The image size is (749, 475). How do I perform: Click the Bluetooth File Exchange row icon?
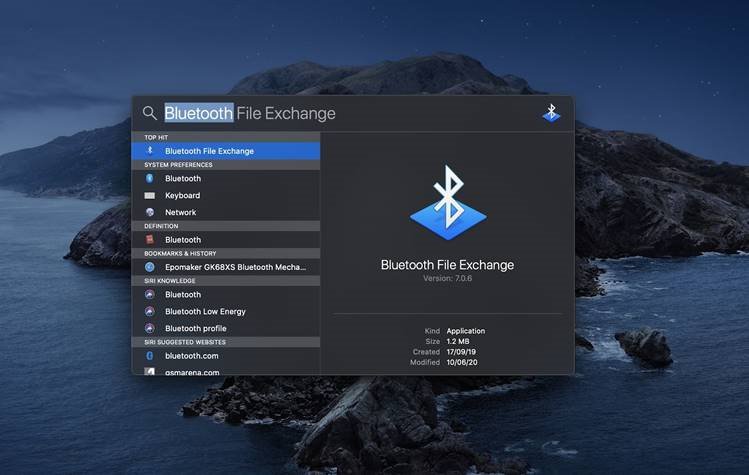tap(150, 151)
